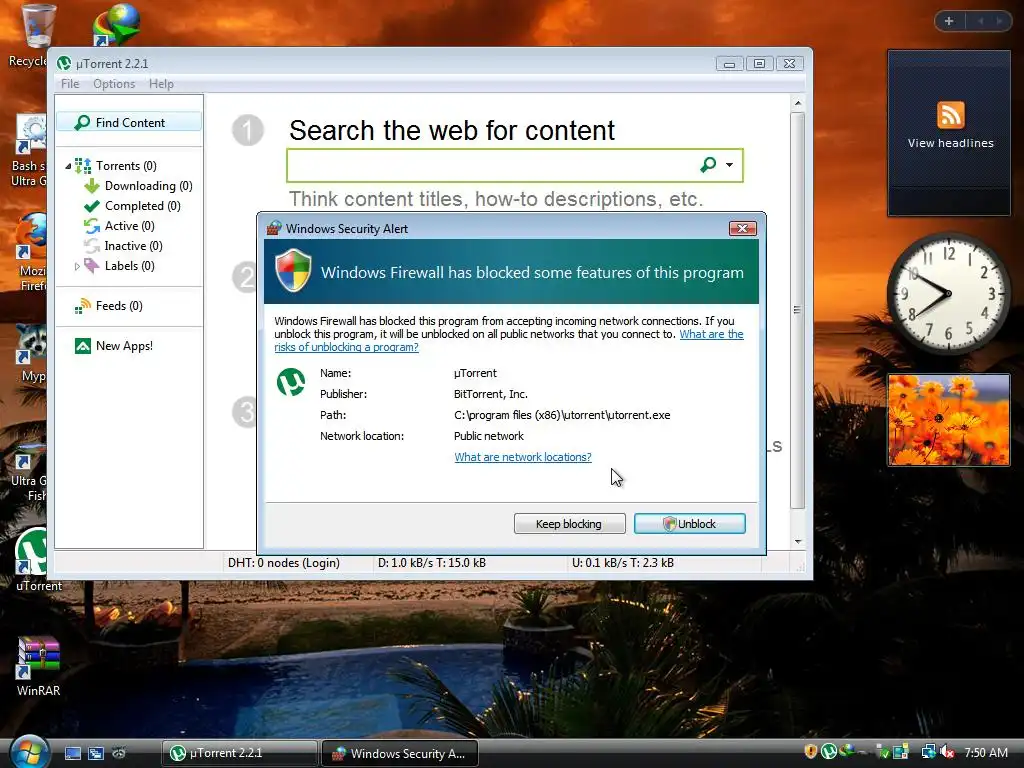The image size is (1024, 768).
Task: Collapse the Torrents tree node
Action: point(68,166)
